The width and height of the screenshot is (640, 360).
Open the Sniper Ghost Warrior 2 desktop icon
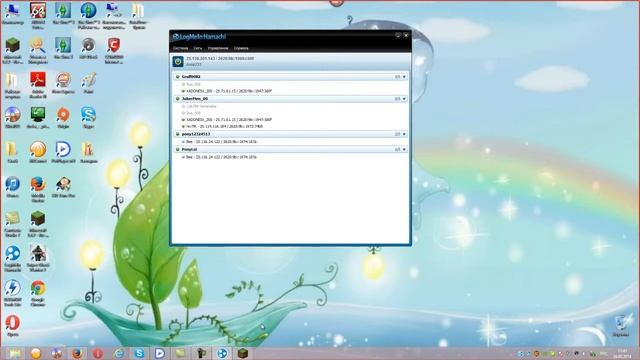pyautogui.click(x=38, y=258)
